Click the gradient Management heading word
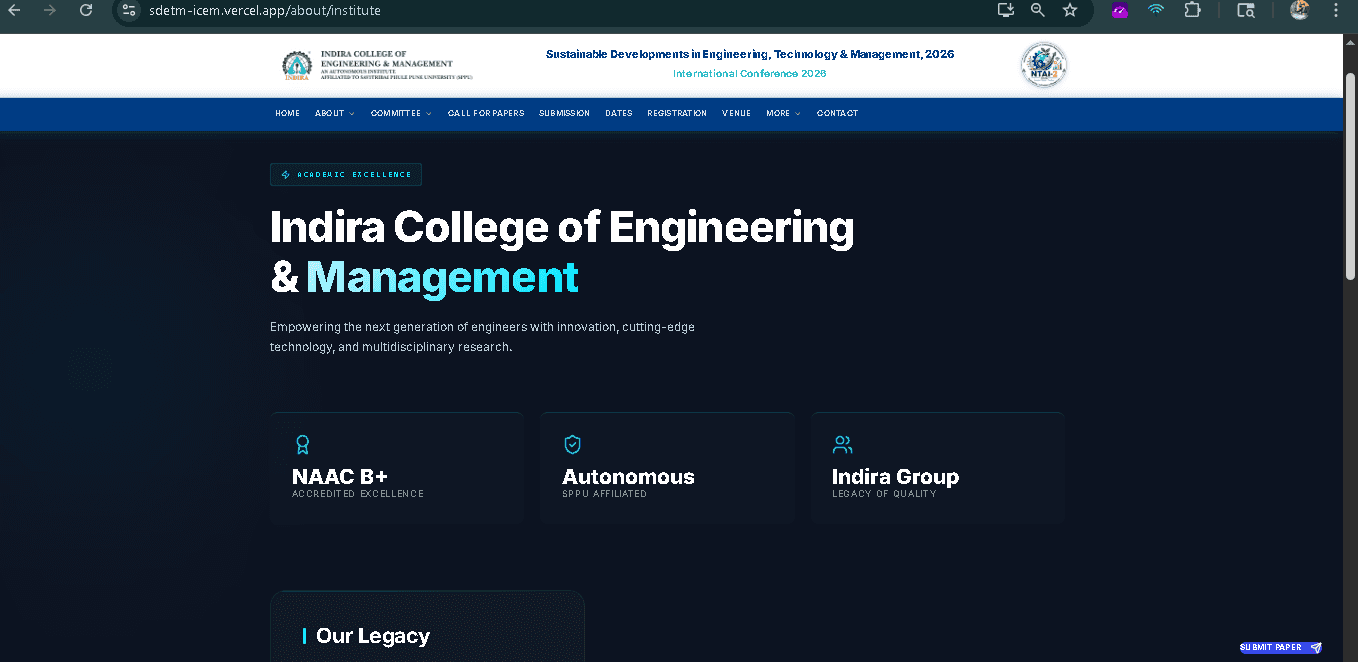Screen dimensions: 1358x662 [442, 277]
